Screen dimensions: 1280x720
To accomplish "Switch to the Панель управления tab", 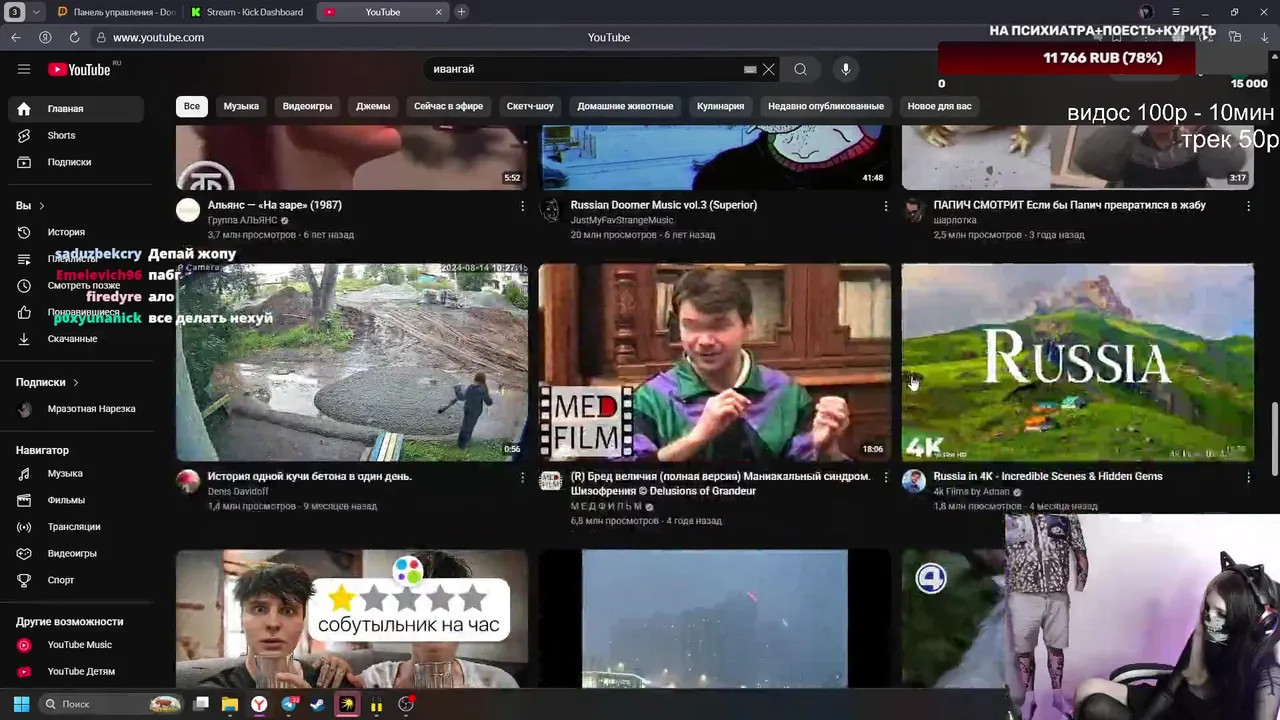I will pyautogui.click(x=116, y=12).
